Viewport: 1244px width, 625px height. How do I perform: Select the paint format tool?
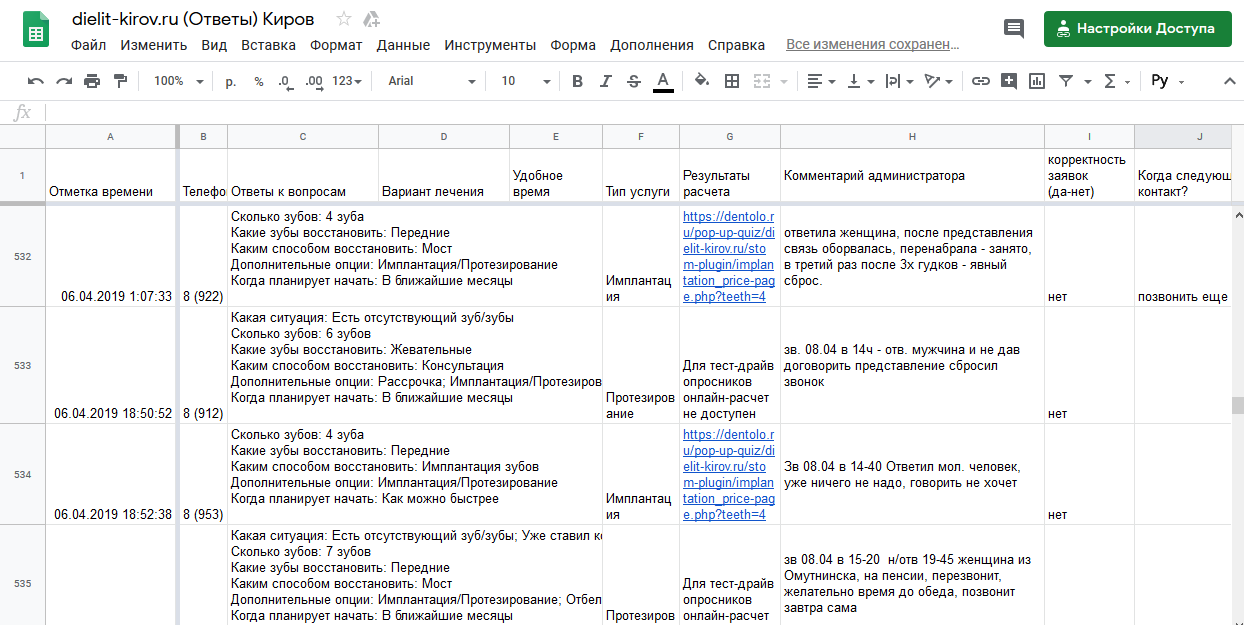pyautogui.click(x=120, y=81)
